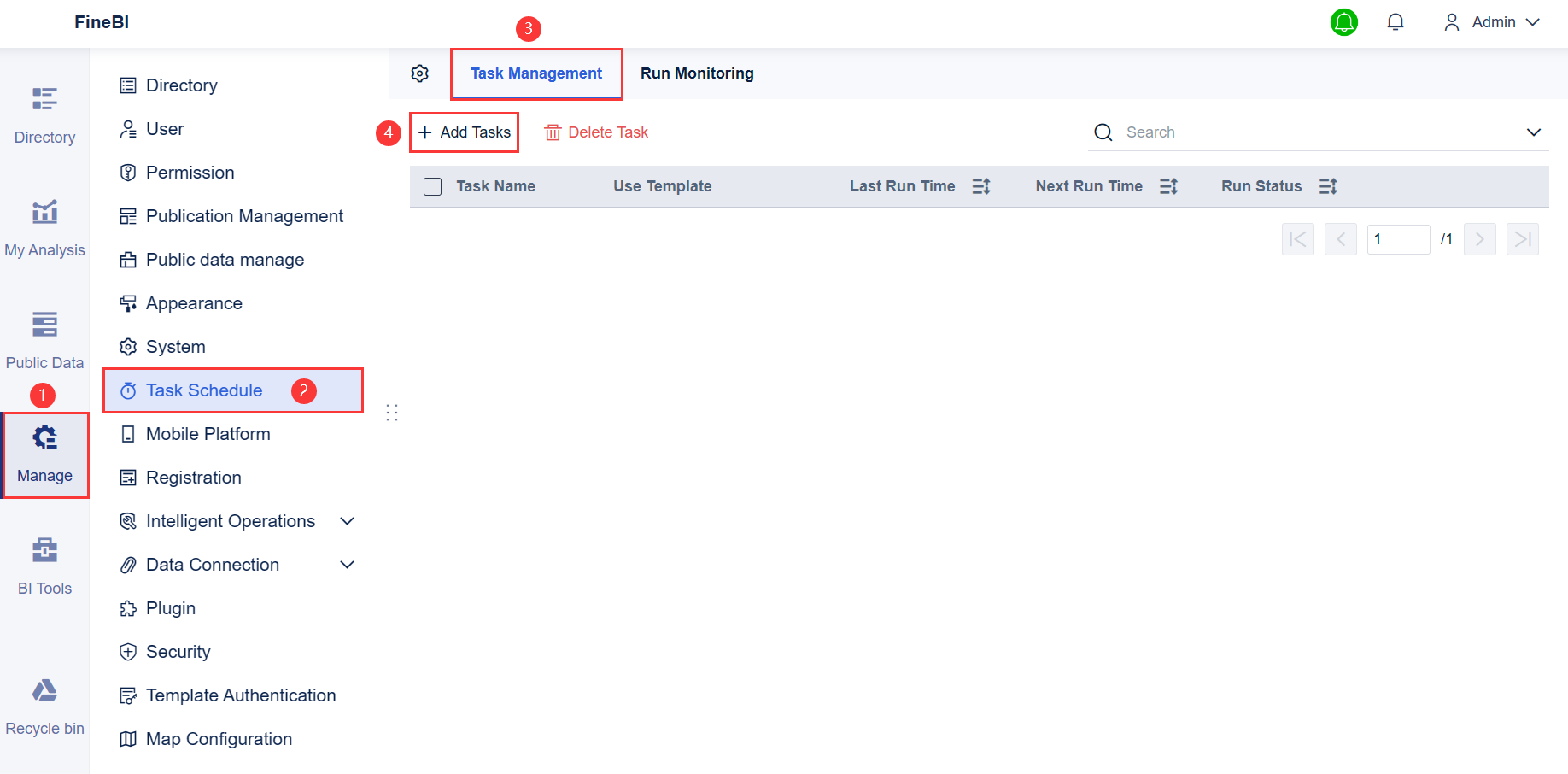Switch to the Run Monitoring tab
1568x774 pixels.
click(x=696, y=73)
